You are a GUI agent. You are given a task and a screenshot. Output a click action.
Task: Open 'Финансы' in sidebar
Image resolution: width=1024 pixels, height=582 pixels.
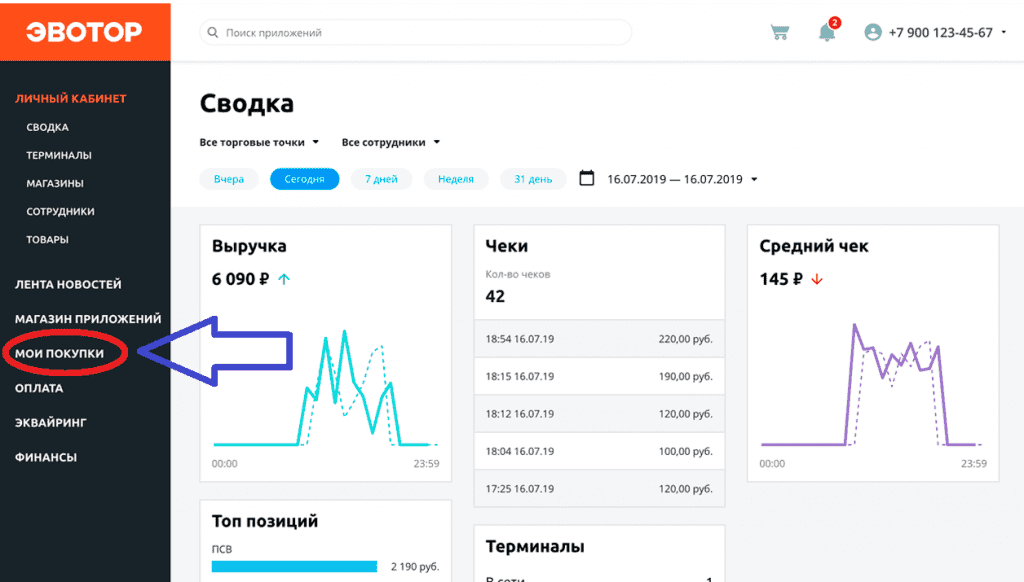[x=46, y=457]
